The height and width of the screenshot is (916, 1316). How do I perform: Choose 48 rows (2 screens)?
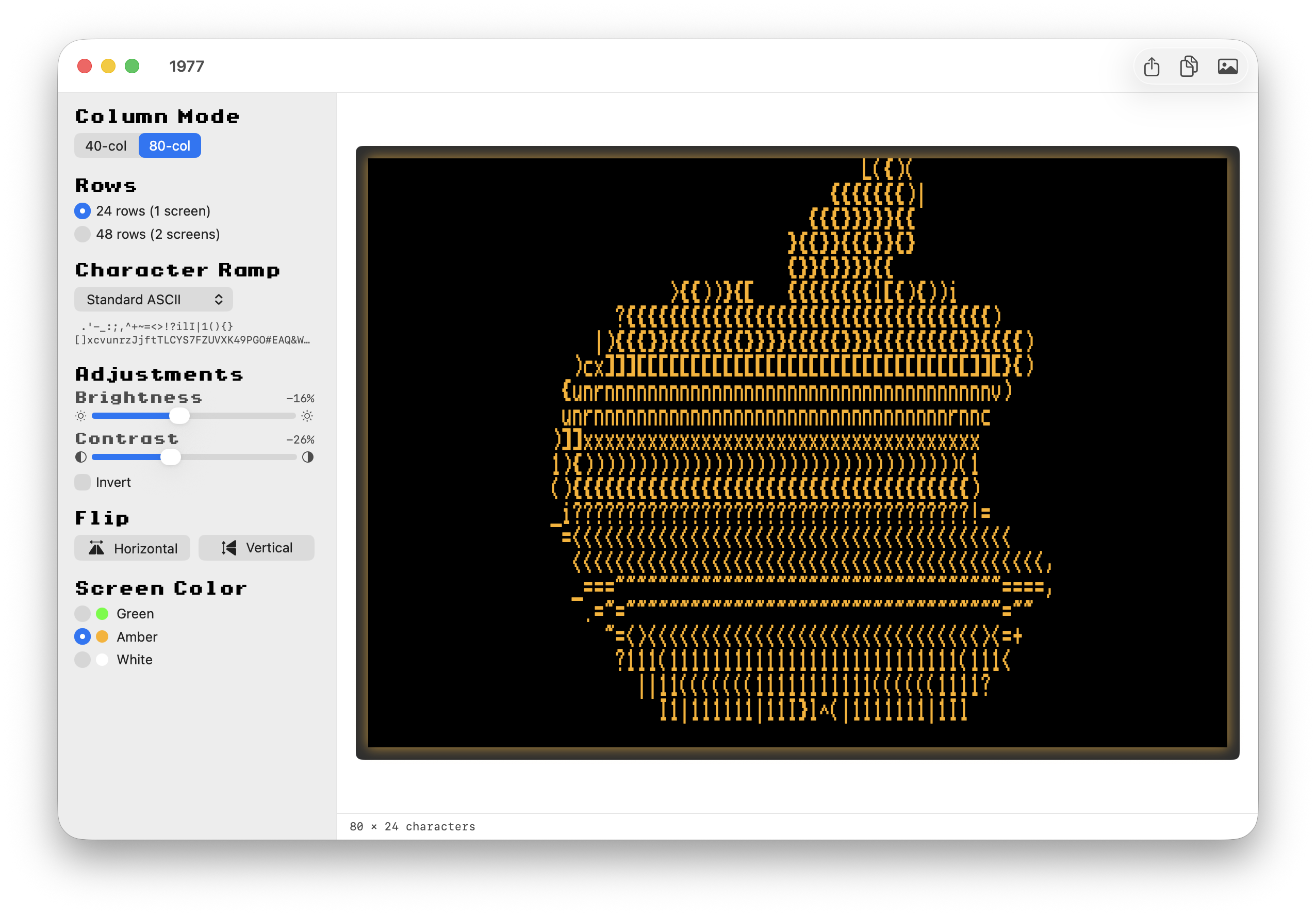[x=147, y=234]
